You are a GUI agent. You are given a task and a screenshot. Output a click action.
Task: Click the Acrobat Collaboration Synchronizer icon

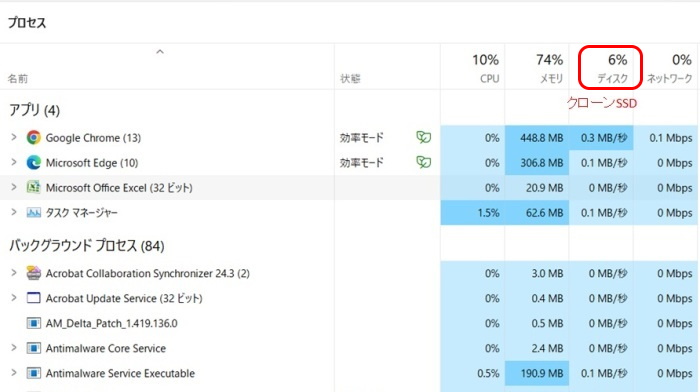pyautogui.click(x=33, y=273)
